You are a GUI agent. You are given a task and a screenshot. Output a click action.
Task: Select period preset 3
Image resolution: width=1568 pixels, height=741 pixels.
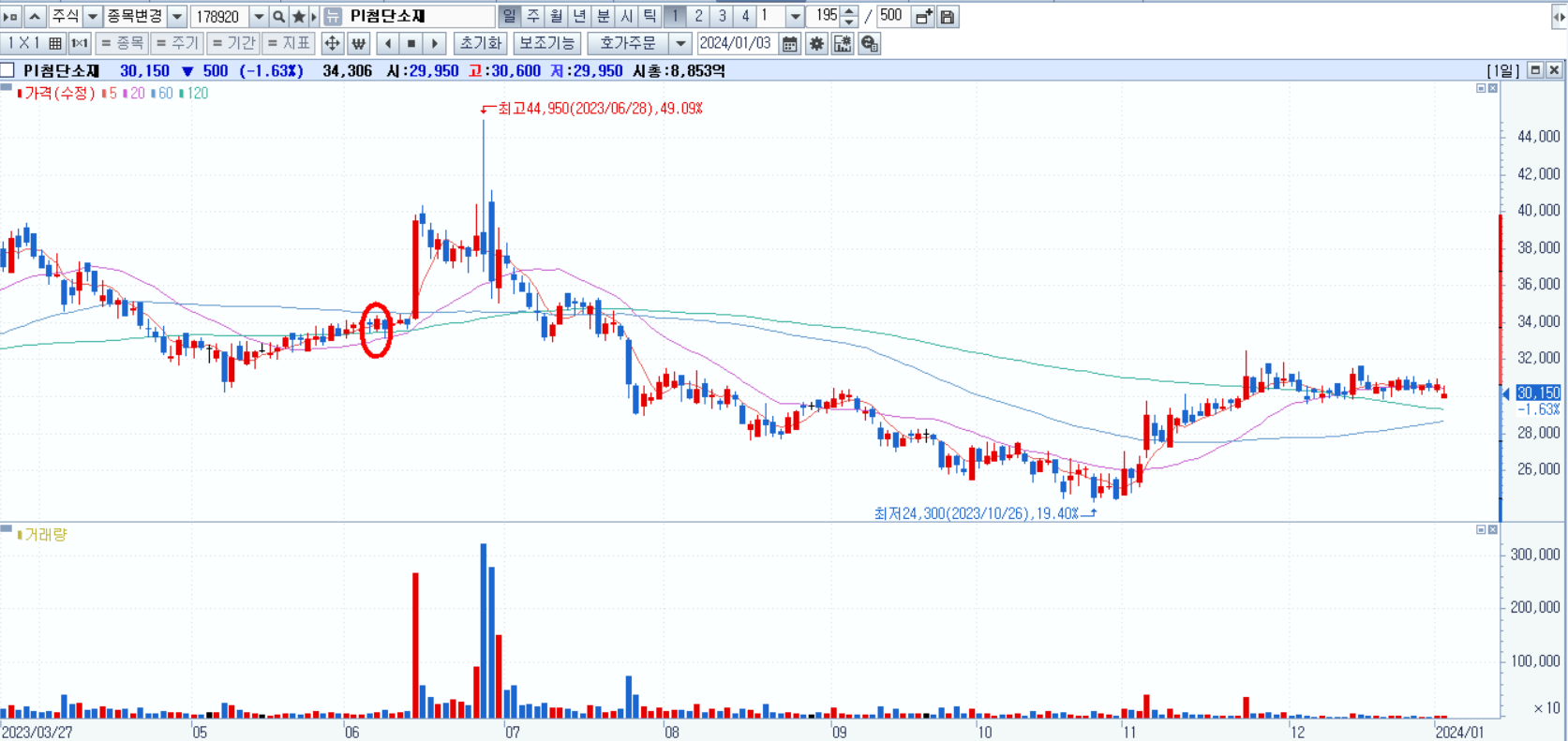click(x=722, y=17)
